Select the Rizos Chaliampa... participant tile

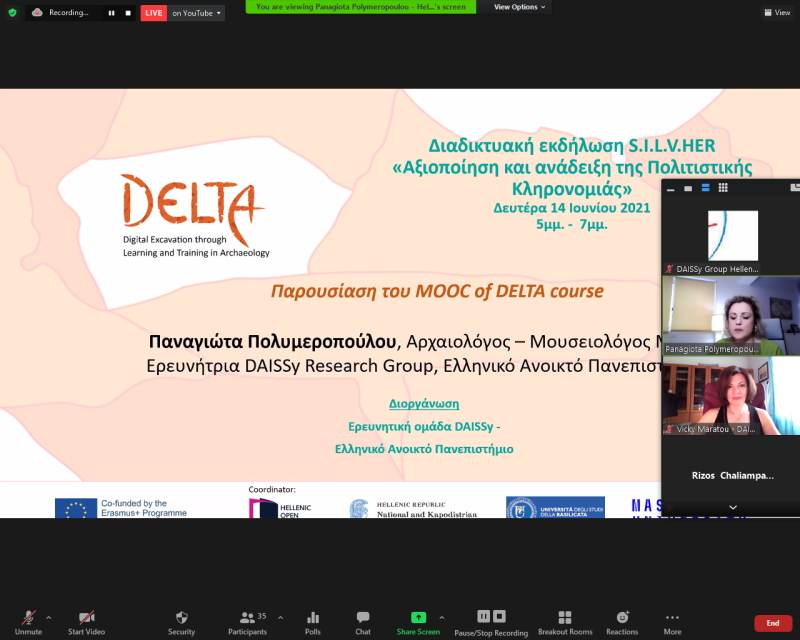pos(733,476)
